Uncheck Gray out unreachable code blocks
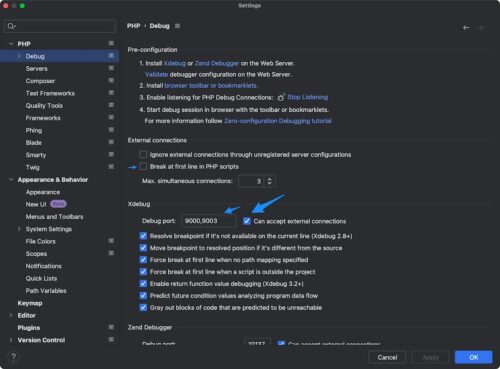Image resolution: width=500 pixels, height=369 pixels. [143, 307]
